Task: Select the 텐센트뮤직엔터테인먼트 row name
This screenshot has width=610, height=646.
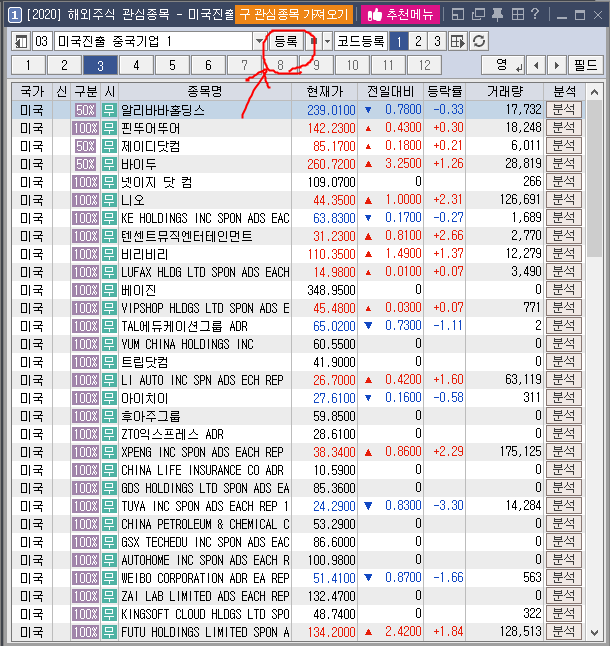Action: point(187,236)
